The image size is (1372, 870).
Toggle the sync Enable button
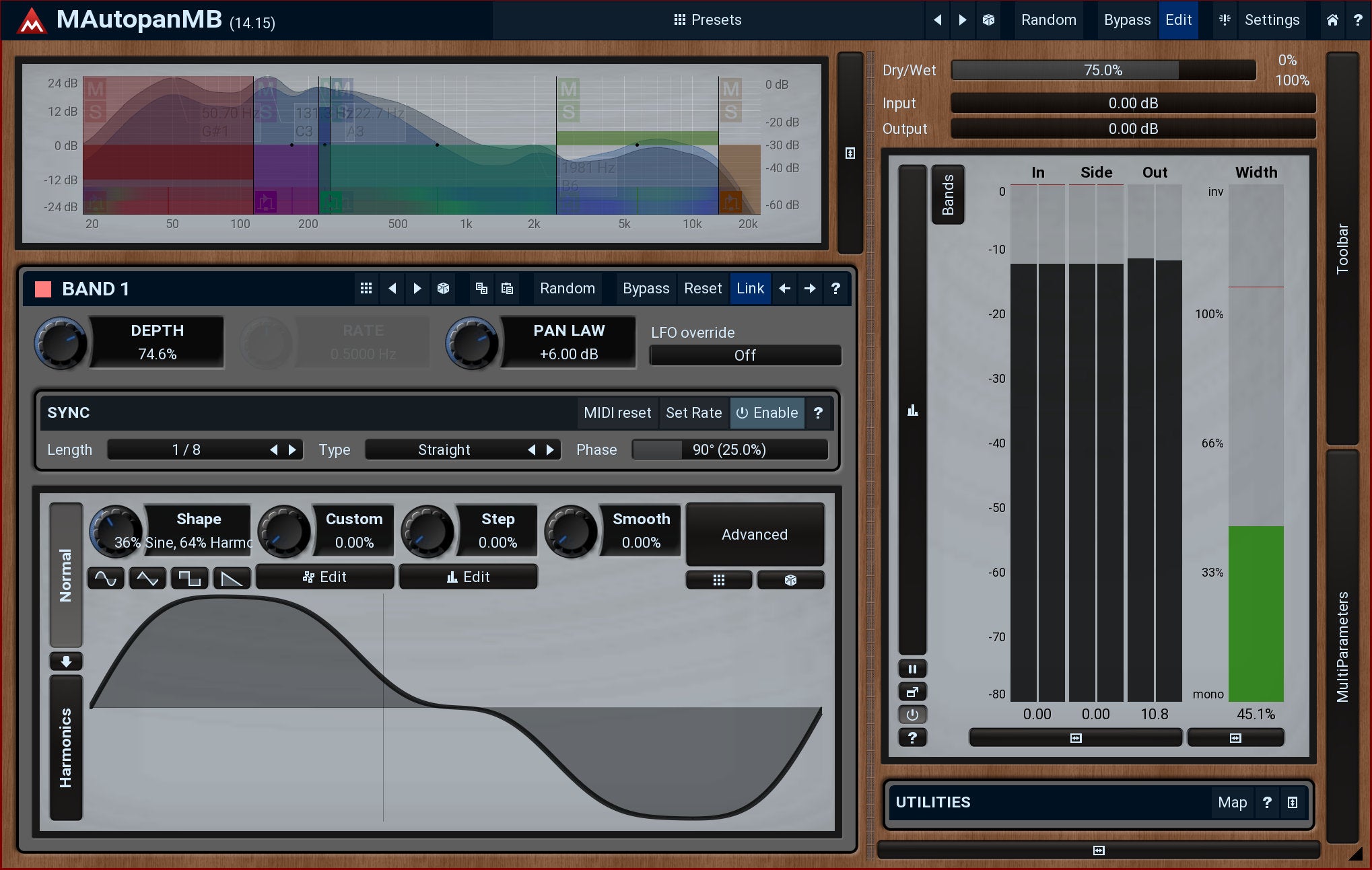[x=767, y=413]
